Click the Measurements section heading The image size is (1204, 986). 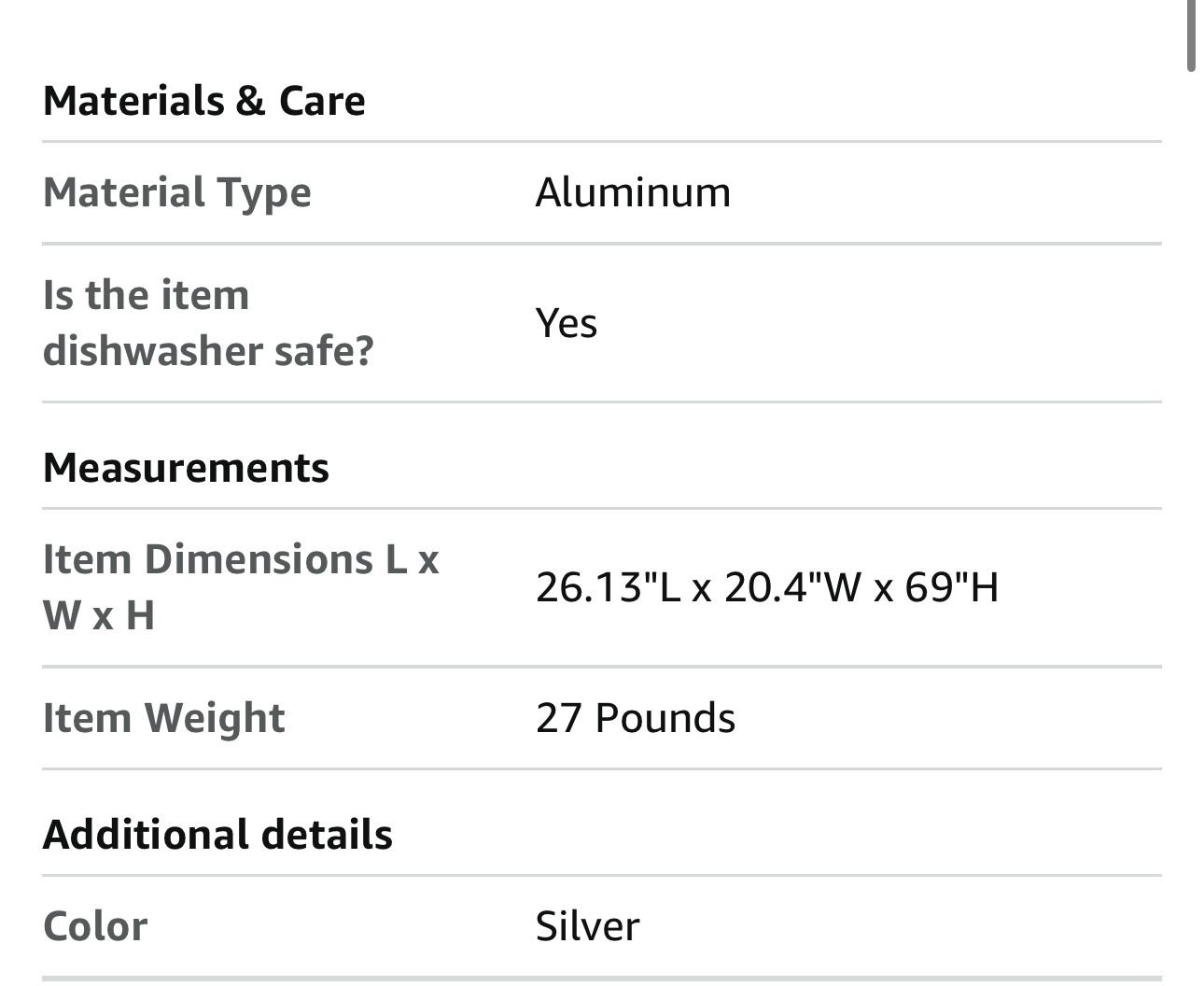[187, 468]
